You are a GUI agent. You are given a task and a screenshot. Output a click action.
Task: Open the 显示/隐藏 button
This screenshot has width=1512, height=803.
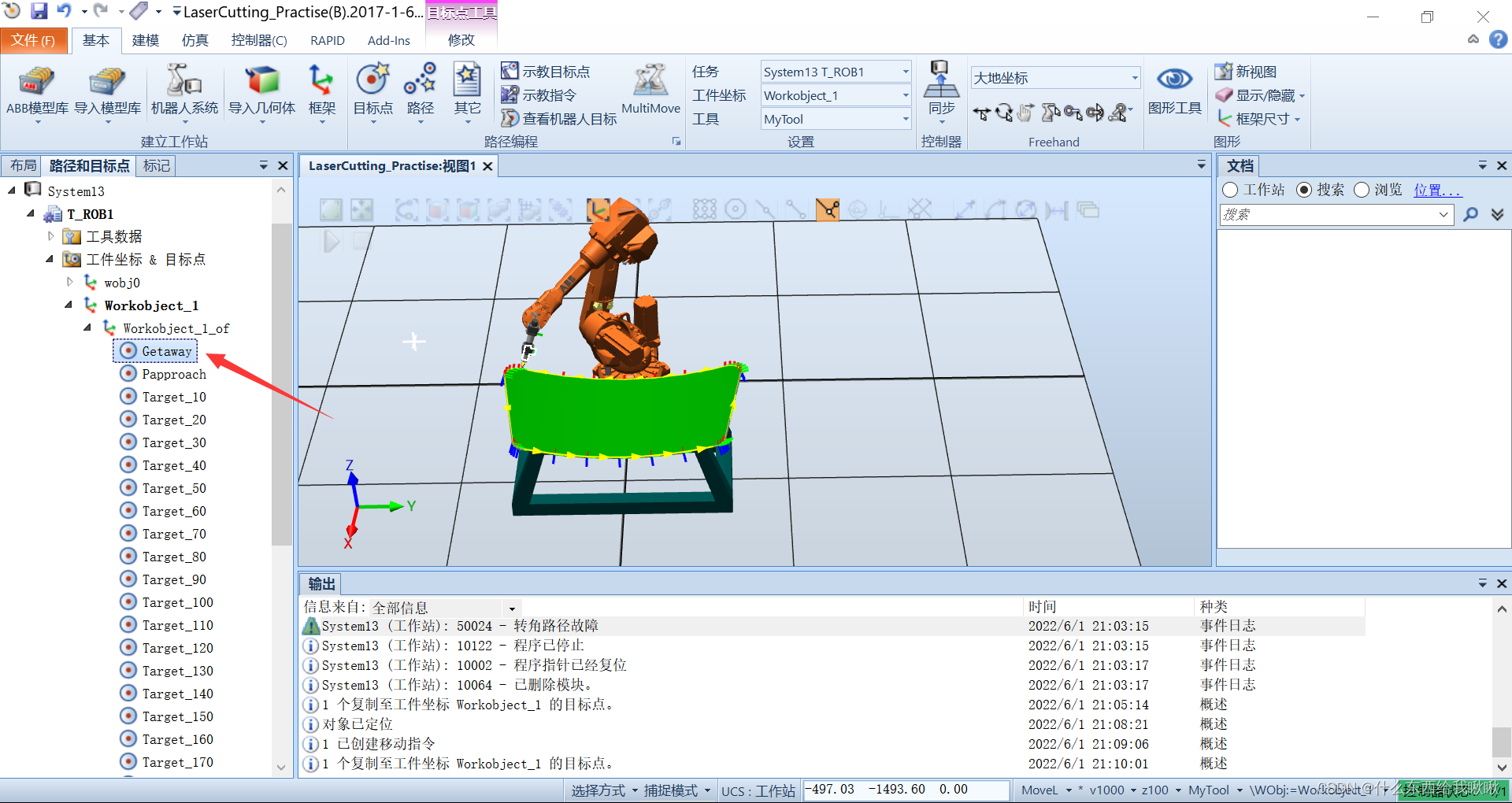[1260, 95]
